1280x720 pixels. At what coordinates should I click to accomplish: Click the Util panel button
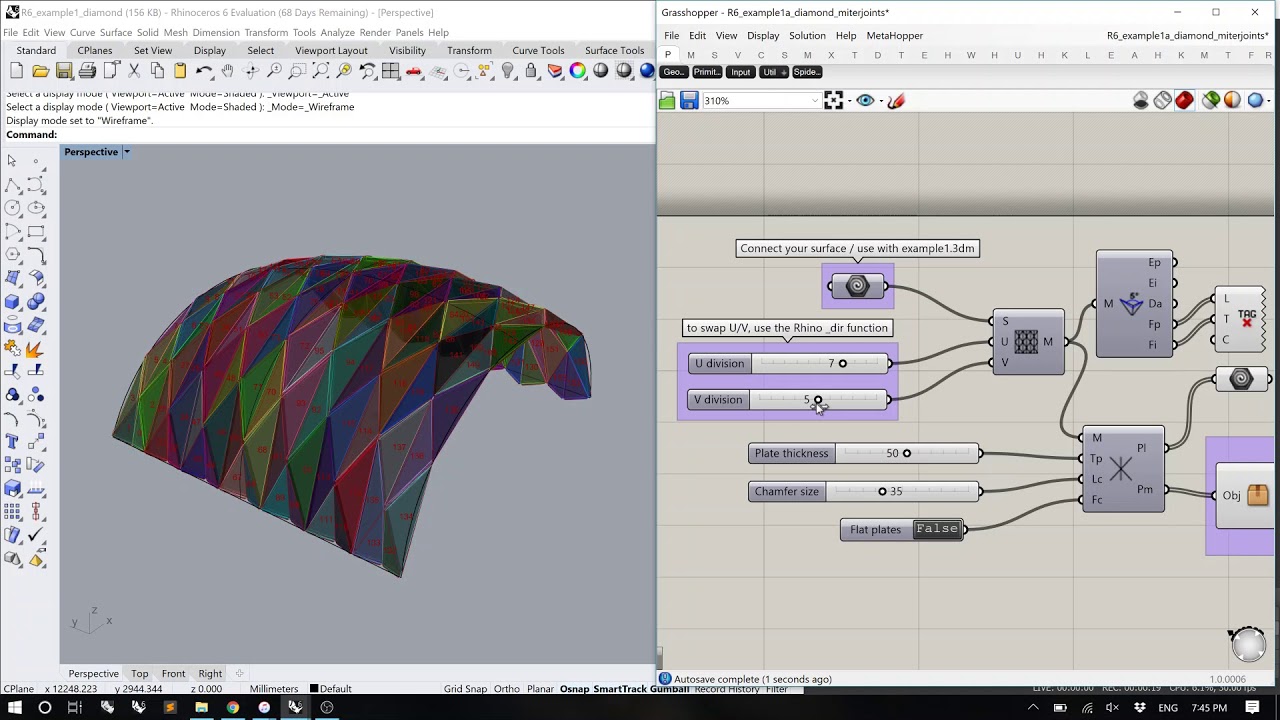point(772,72)
